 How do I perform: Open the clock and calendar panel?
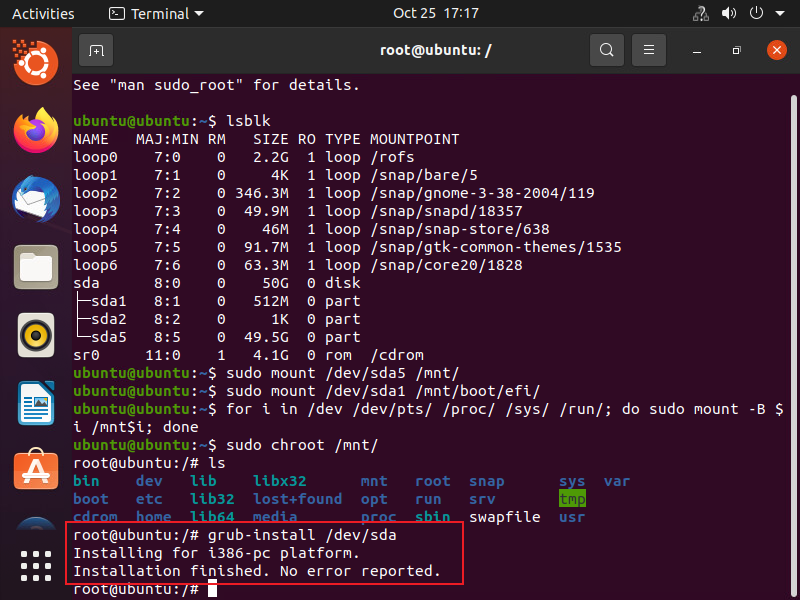point(435,14)
